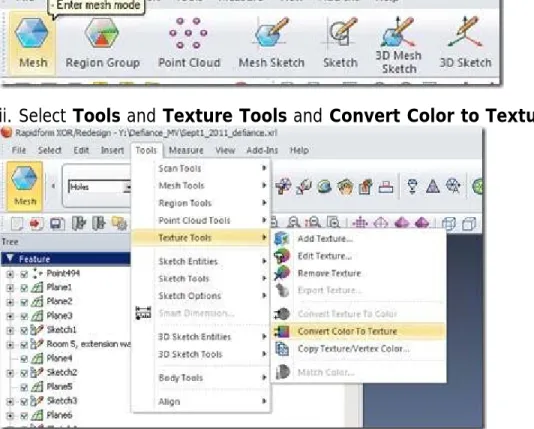Image resolution: width=534 pixels, height=429 pixels.
Task: Click the pink printer-like toolbar icon
Action: (386, 187)
